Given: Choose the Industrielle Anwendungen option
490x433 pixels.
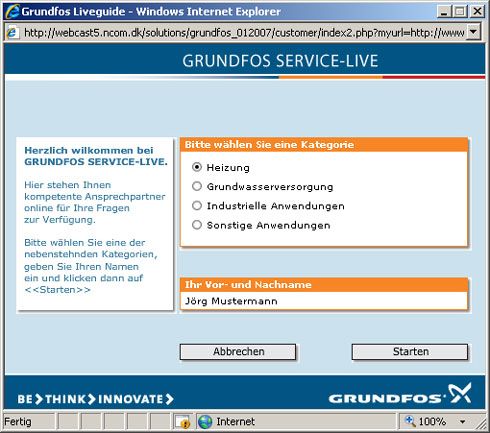Looking at the screenshot, I should [x=197, y=205].
